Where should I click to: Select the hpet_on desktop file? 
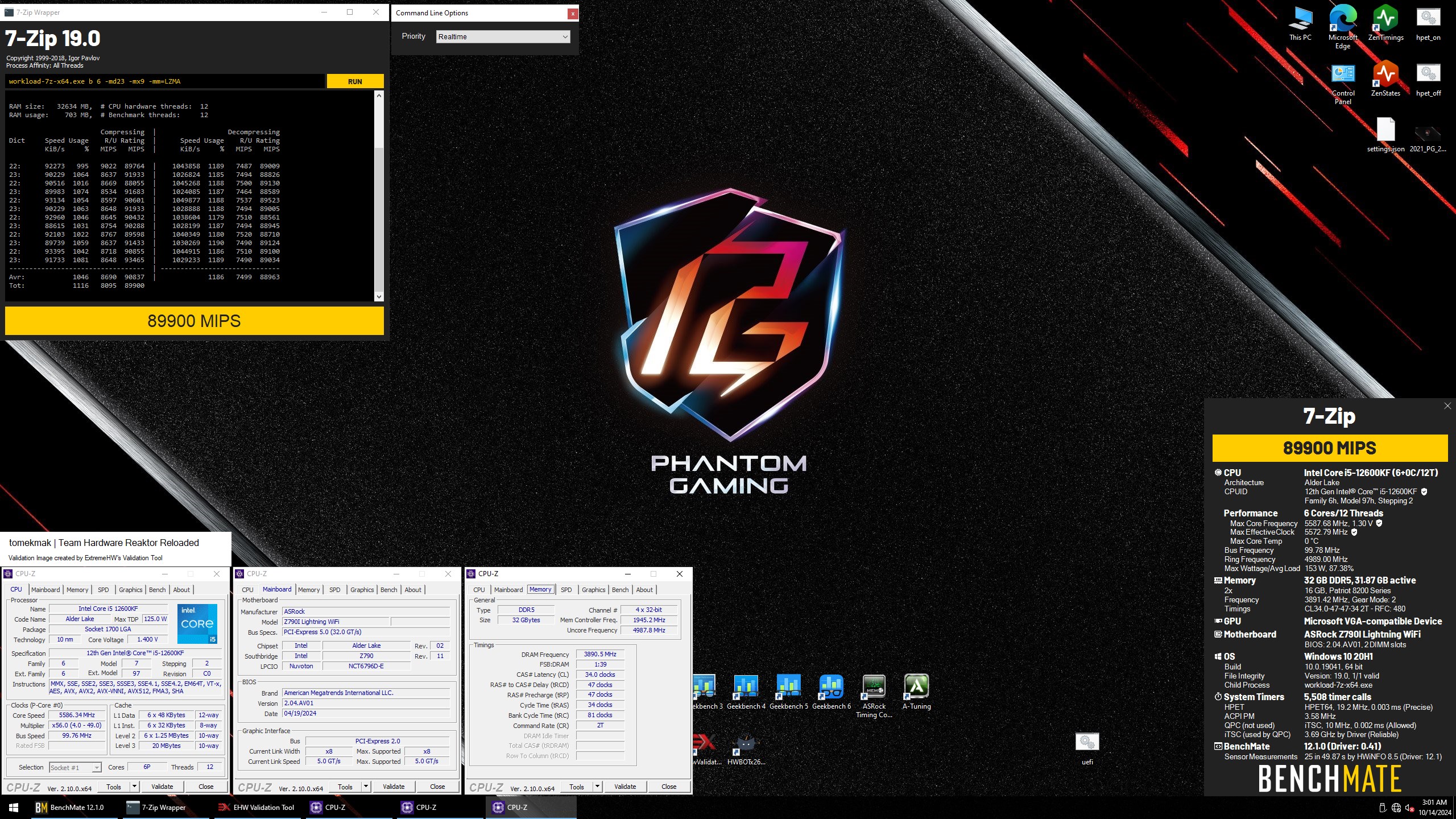[1428, 24]
